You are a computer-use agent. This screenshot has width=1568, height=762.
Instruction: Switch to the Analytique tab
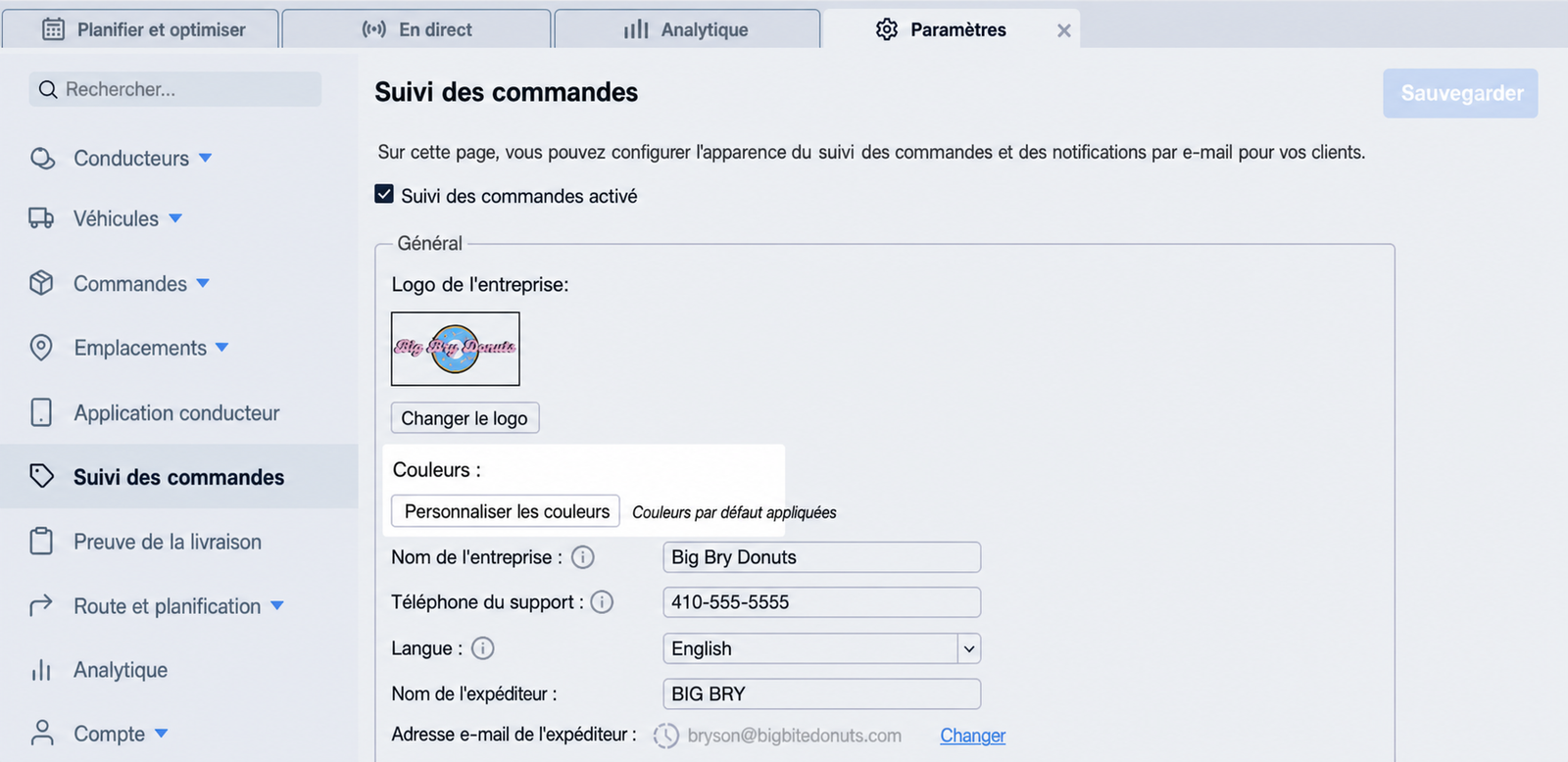687,29
